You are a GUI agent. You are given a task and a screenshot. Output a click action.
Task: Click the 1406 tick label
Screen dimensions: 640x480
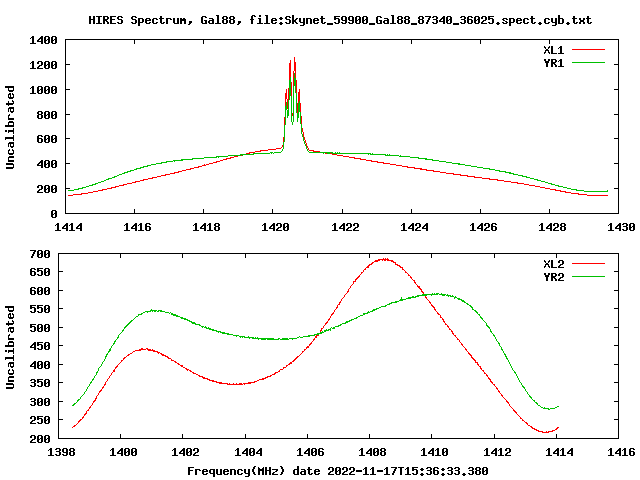[x=310, y=452]
